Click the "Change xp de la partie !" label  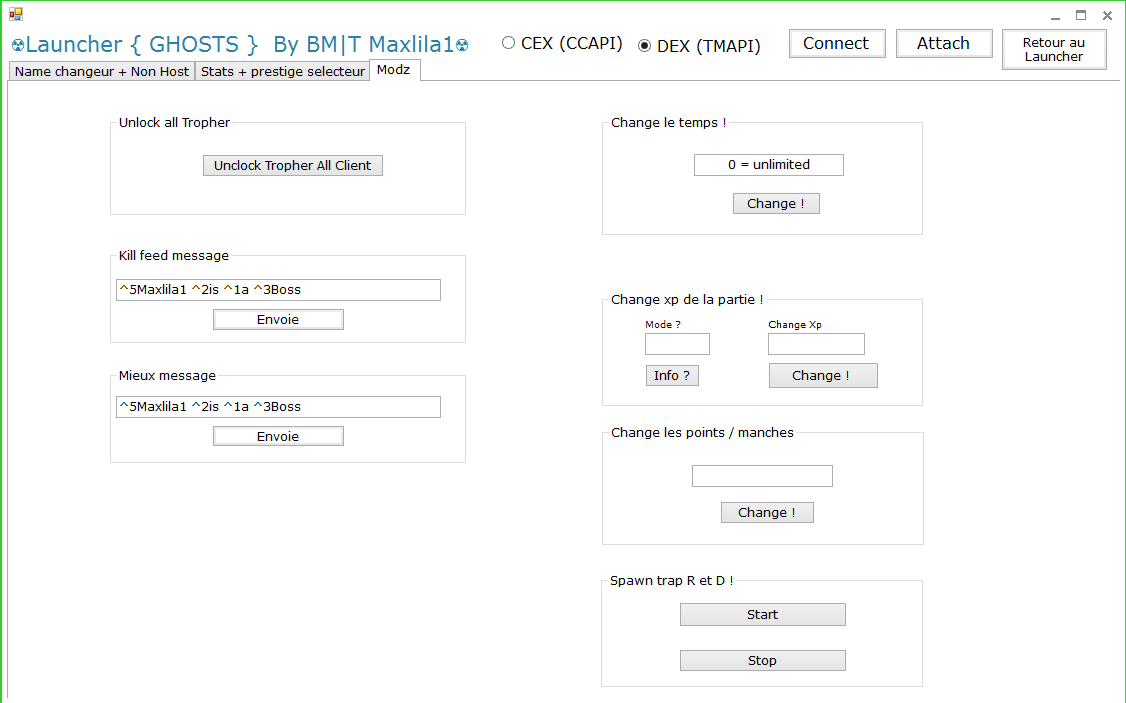tap(687, 299)
